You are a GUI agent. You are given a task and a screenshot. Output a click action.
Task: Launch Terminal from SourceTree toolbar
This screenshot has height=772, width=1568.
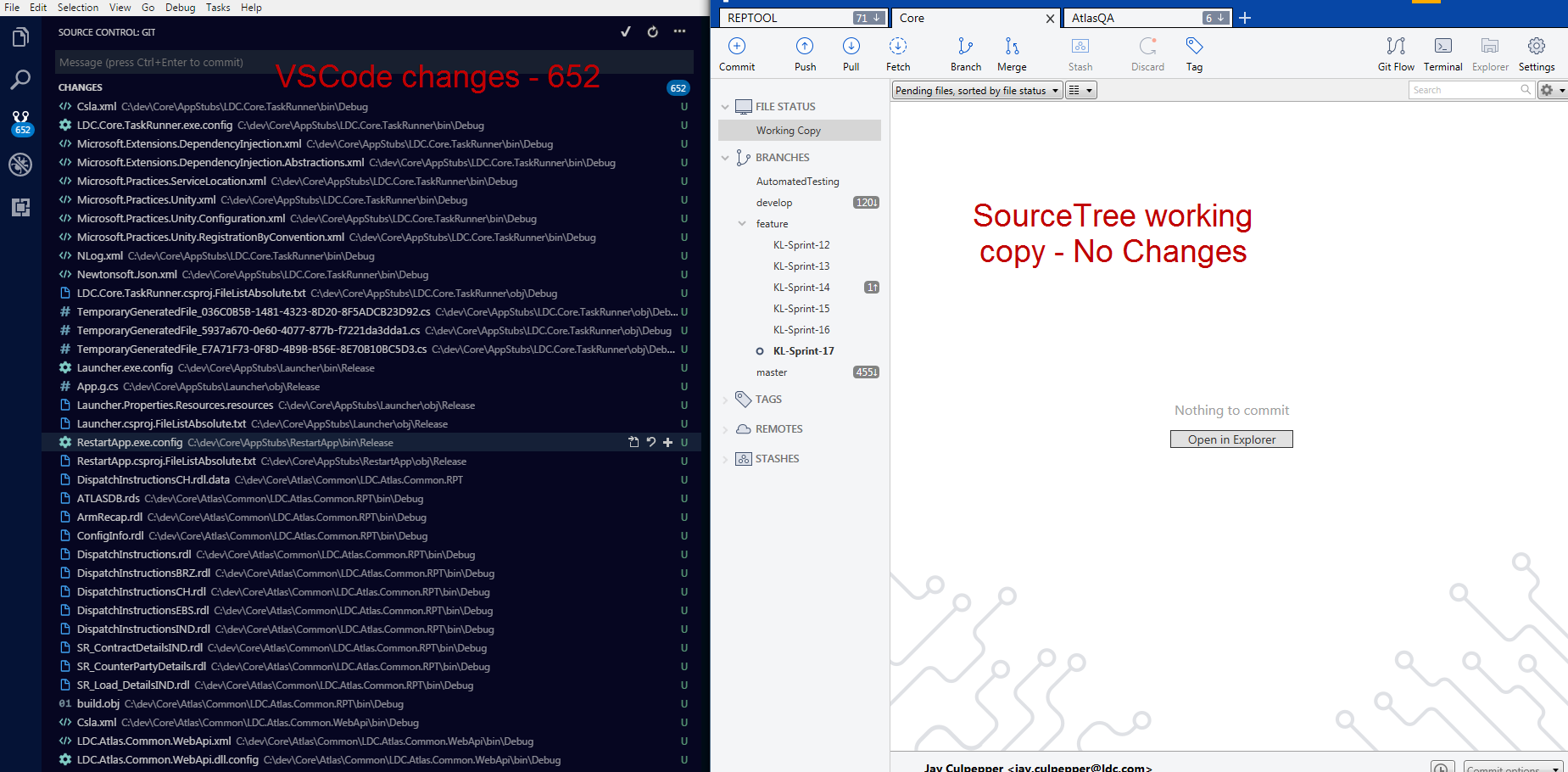[1442, 53]
